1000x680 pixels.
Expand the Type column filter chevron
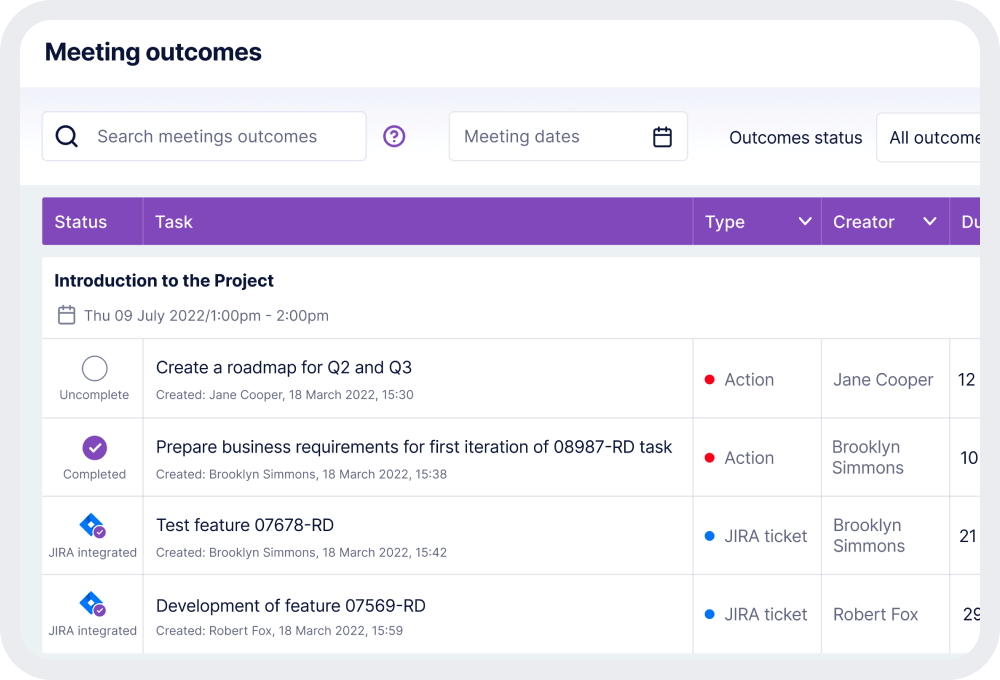click(x=805, y=222)
